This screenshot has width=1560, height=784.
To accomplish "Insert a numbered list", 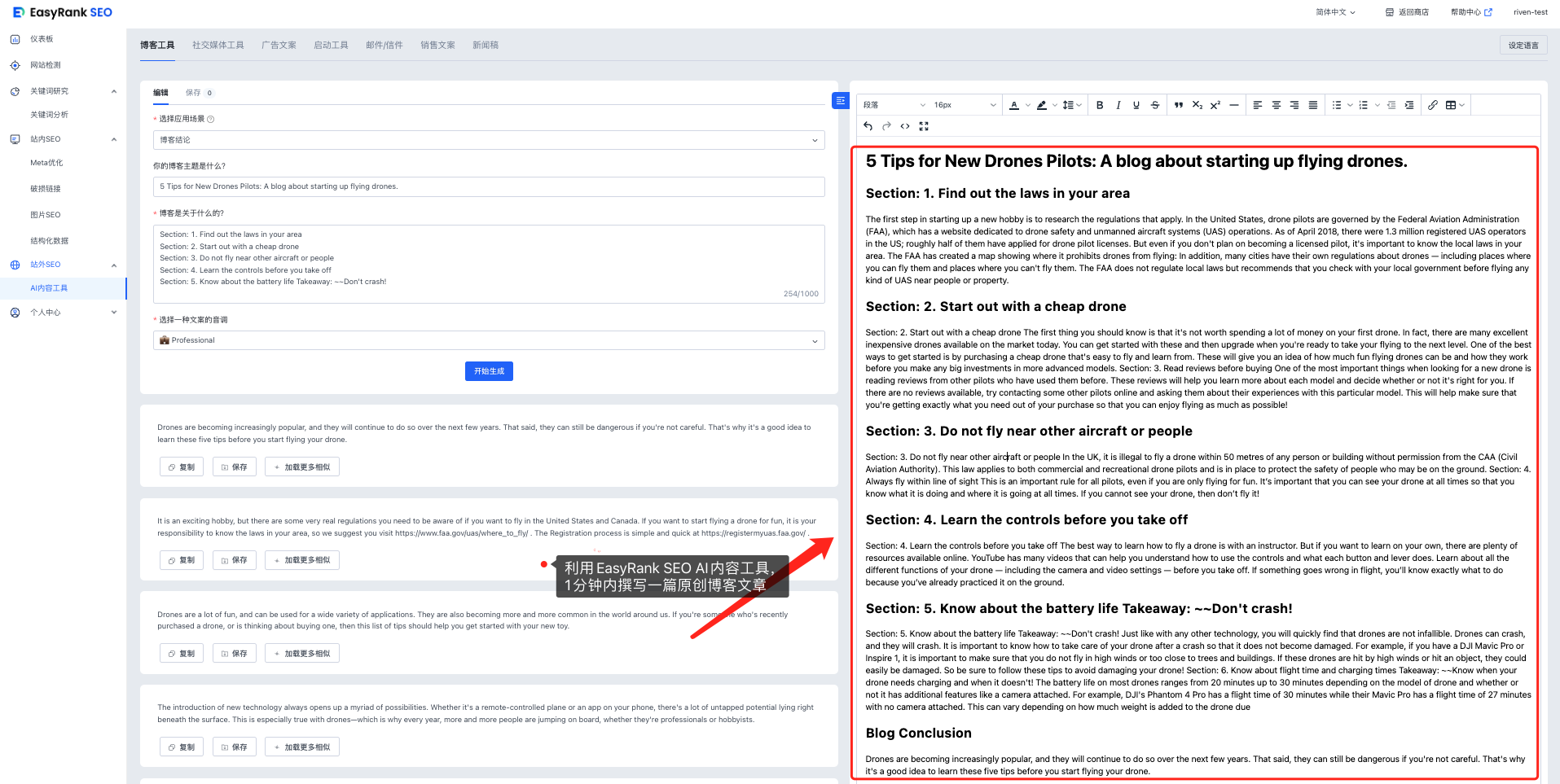I will coord(1364,105).
